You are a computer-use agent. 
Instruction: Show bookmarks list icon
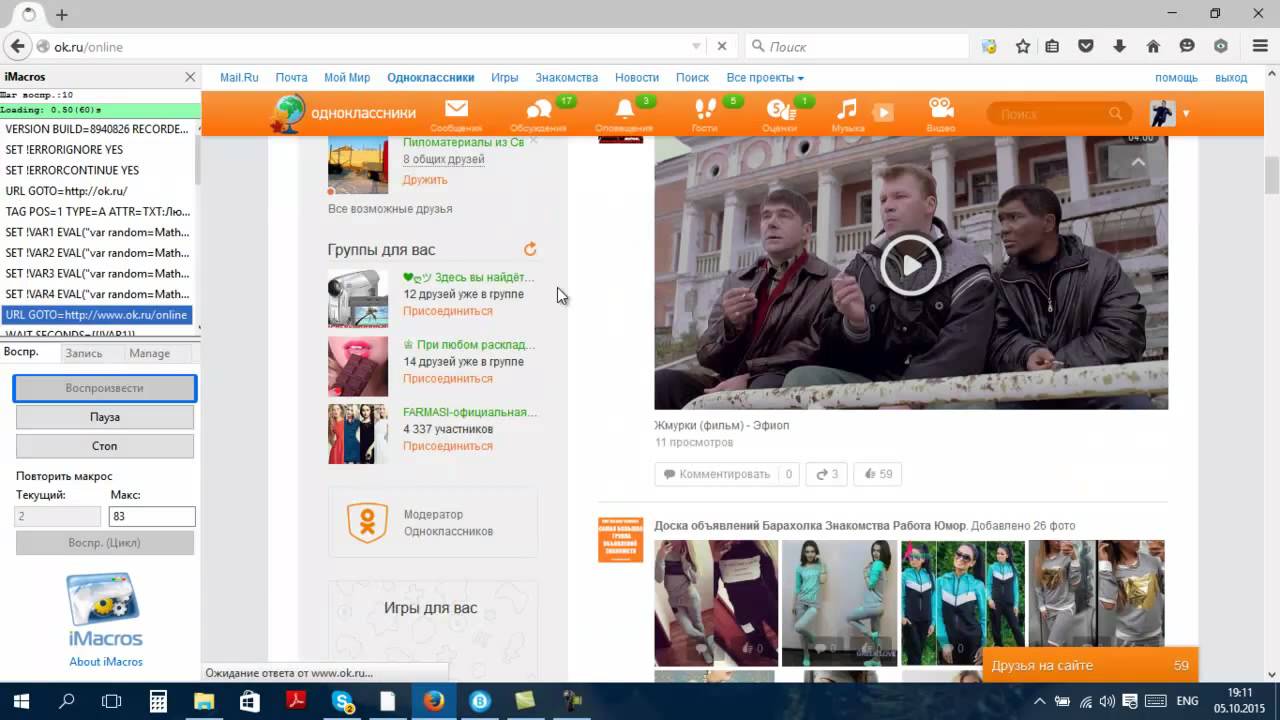point(1052,46)
